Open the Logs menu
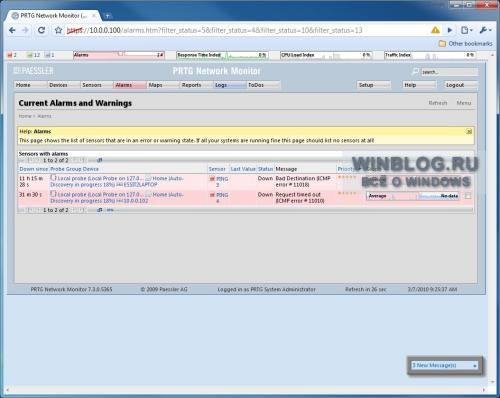 tap(230, 85)
